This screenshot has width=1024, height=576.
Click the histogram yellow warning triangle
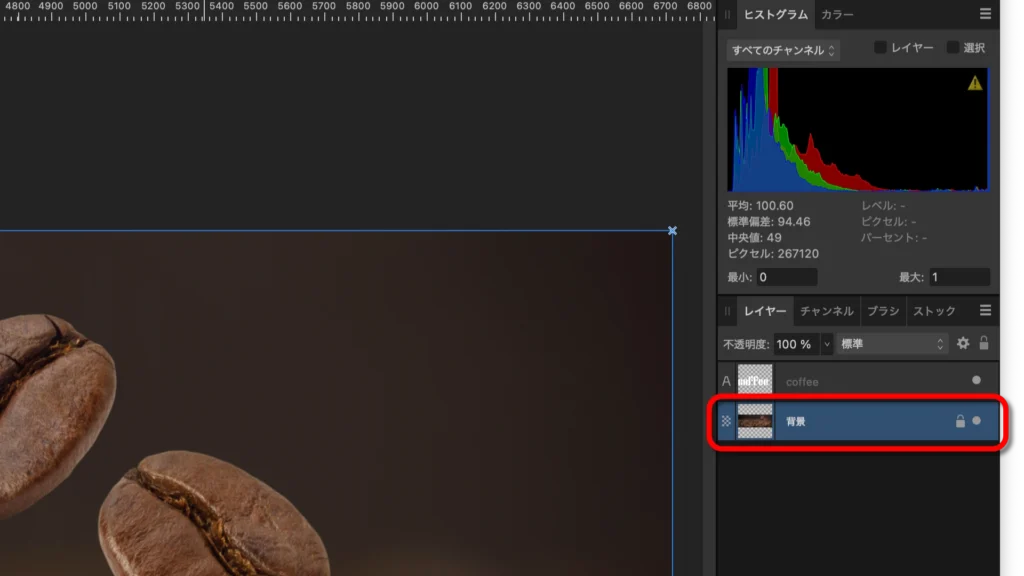(975, 83)
